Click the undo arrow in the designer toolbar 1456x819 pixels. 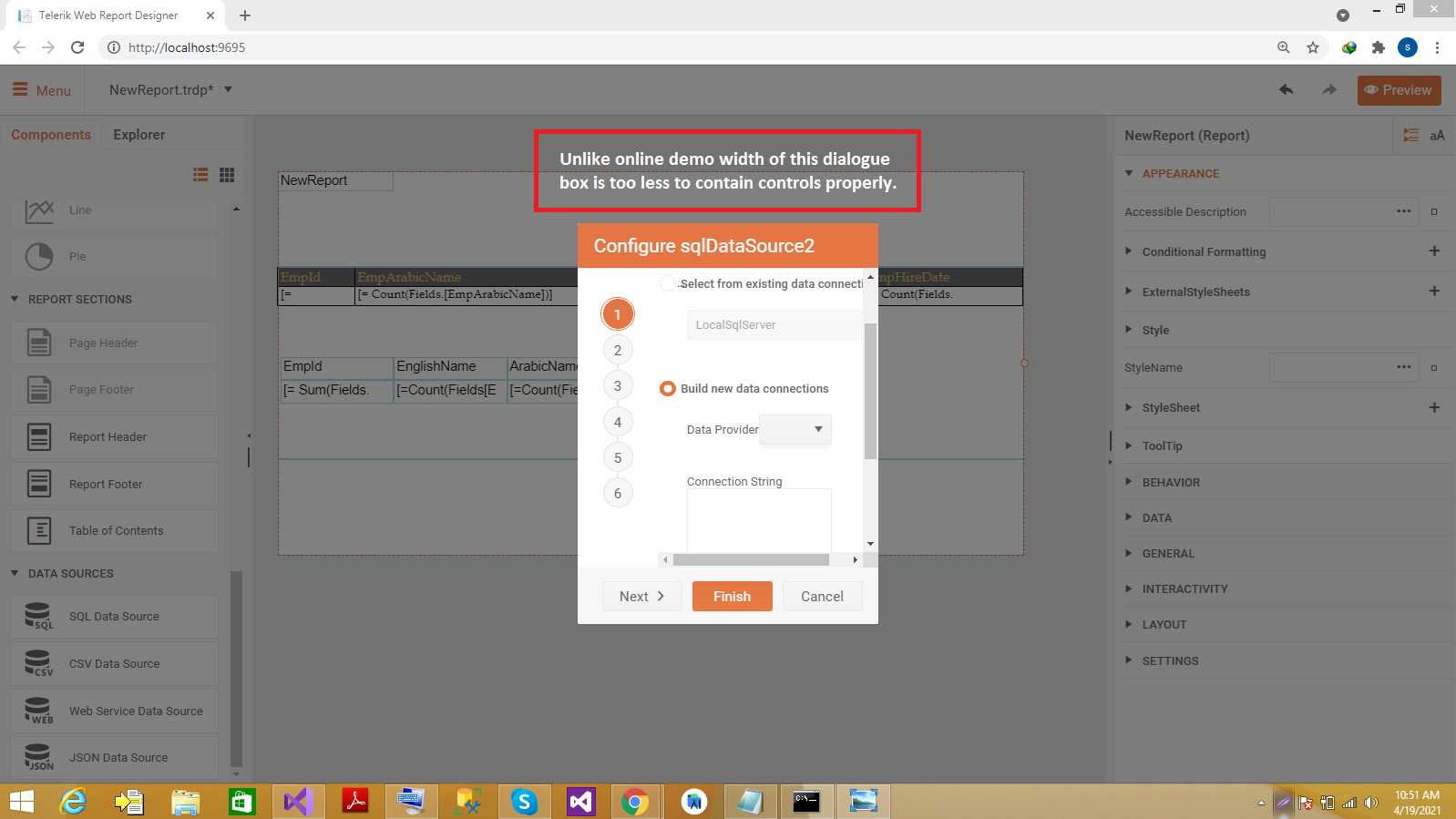1287,89
